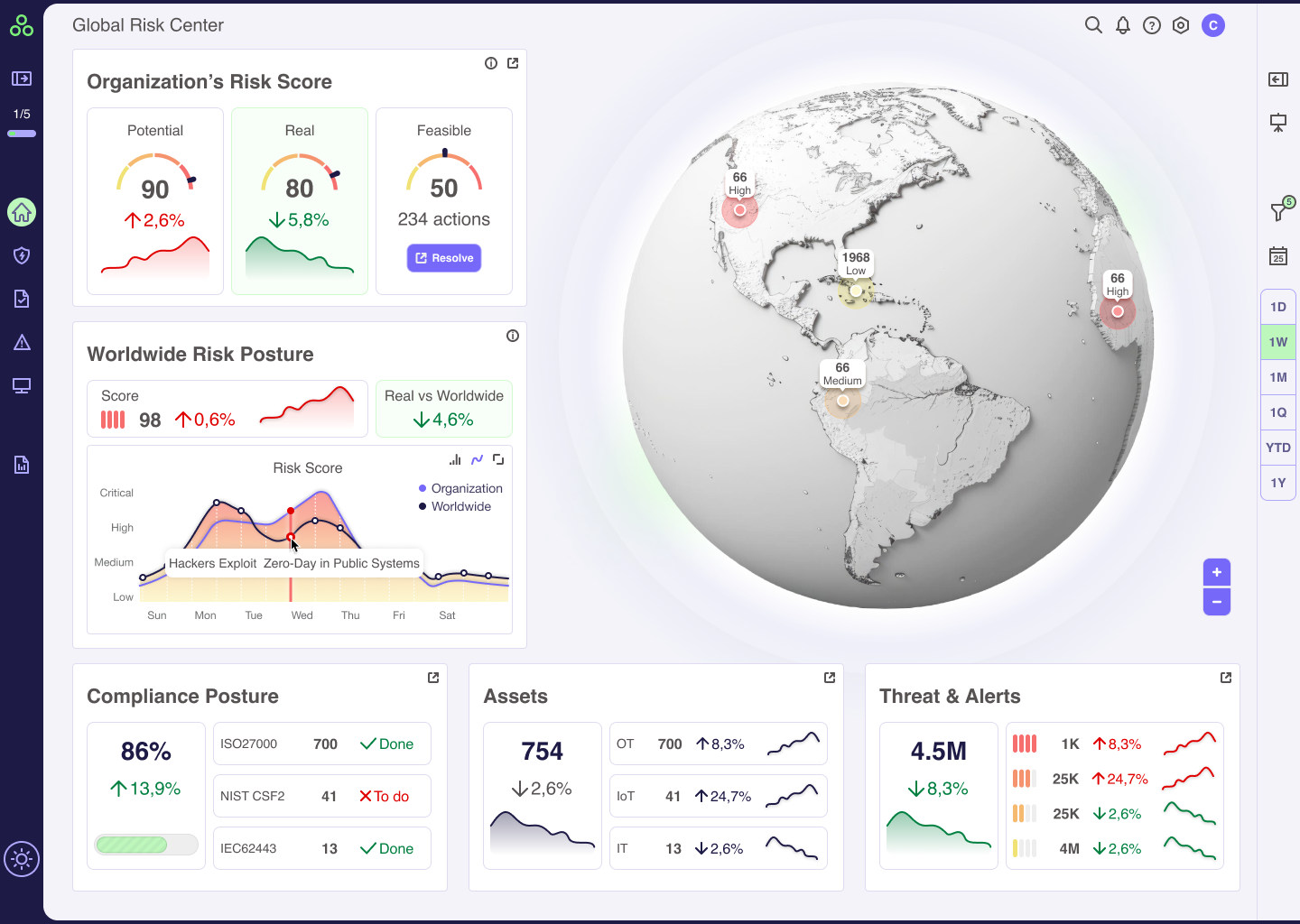Expand the Risk Score chart fullscreen
The image size is (1300, 924).
tap(498, 459)
